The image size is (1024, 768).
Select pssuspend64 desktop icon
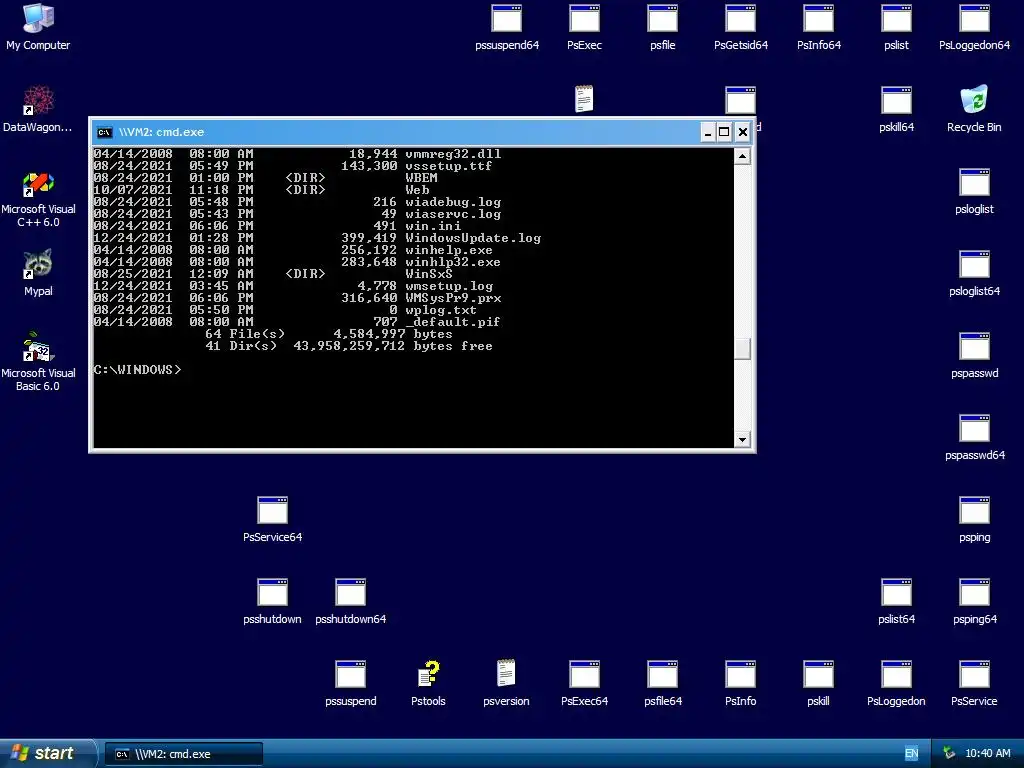[x=507, y=27]
